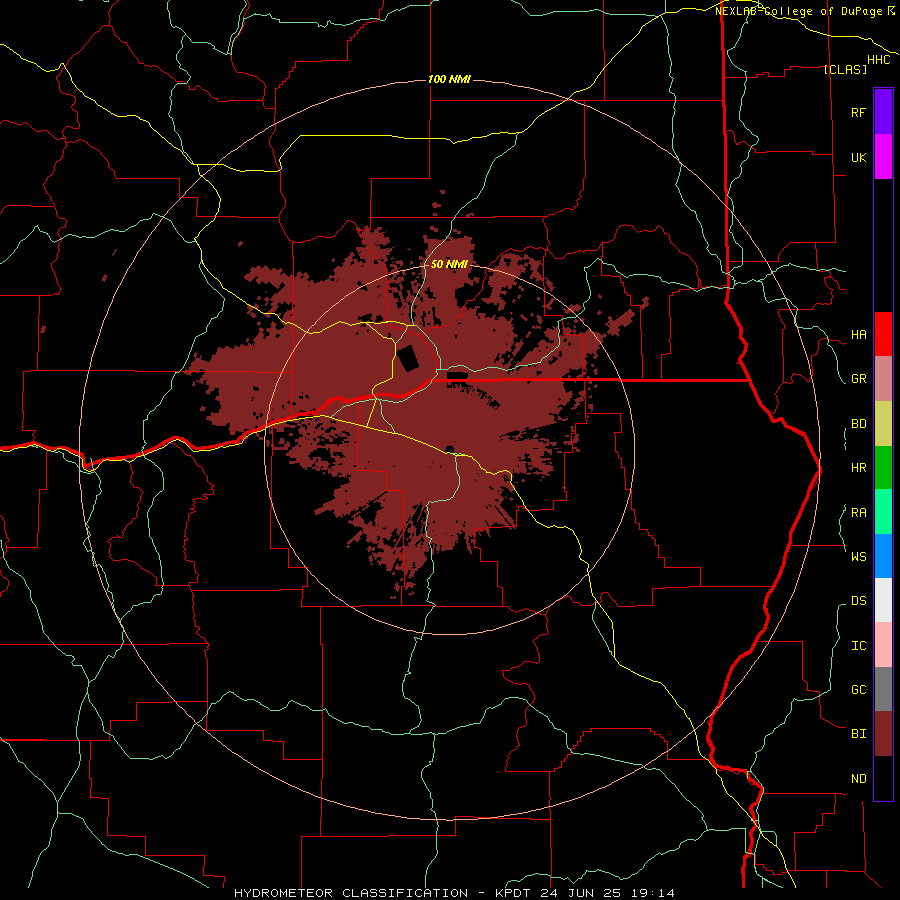Click the HR legend label

coord(858,468)
